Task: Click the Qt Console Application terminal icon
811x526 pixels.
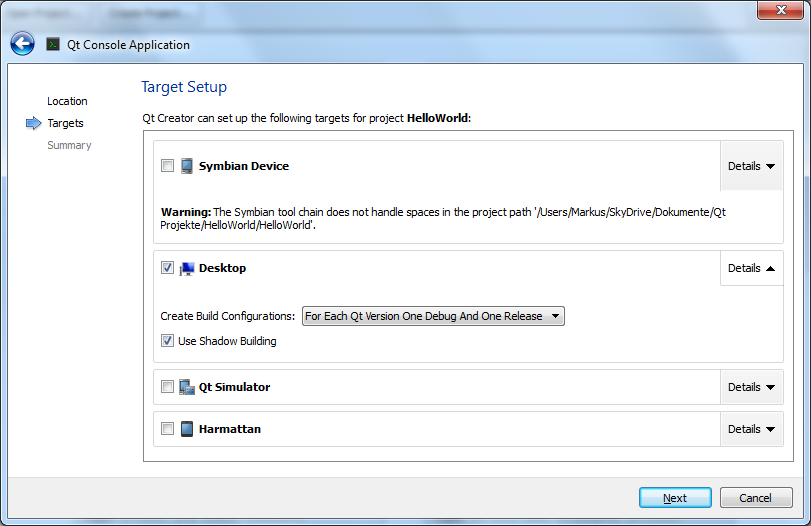Action: 53,44
